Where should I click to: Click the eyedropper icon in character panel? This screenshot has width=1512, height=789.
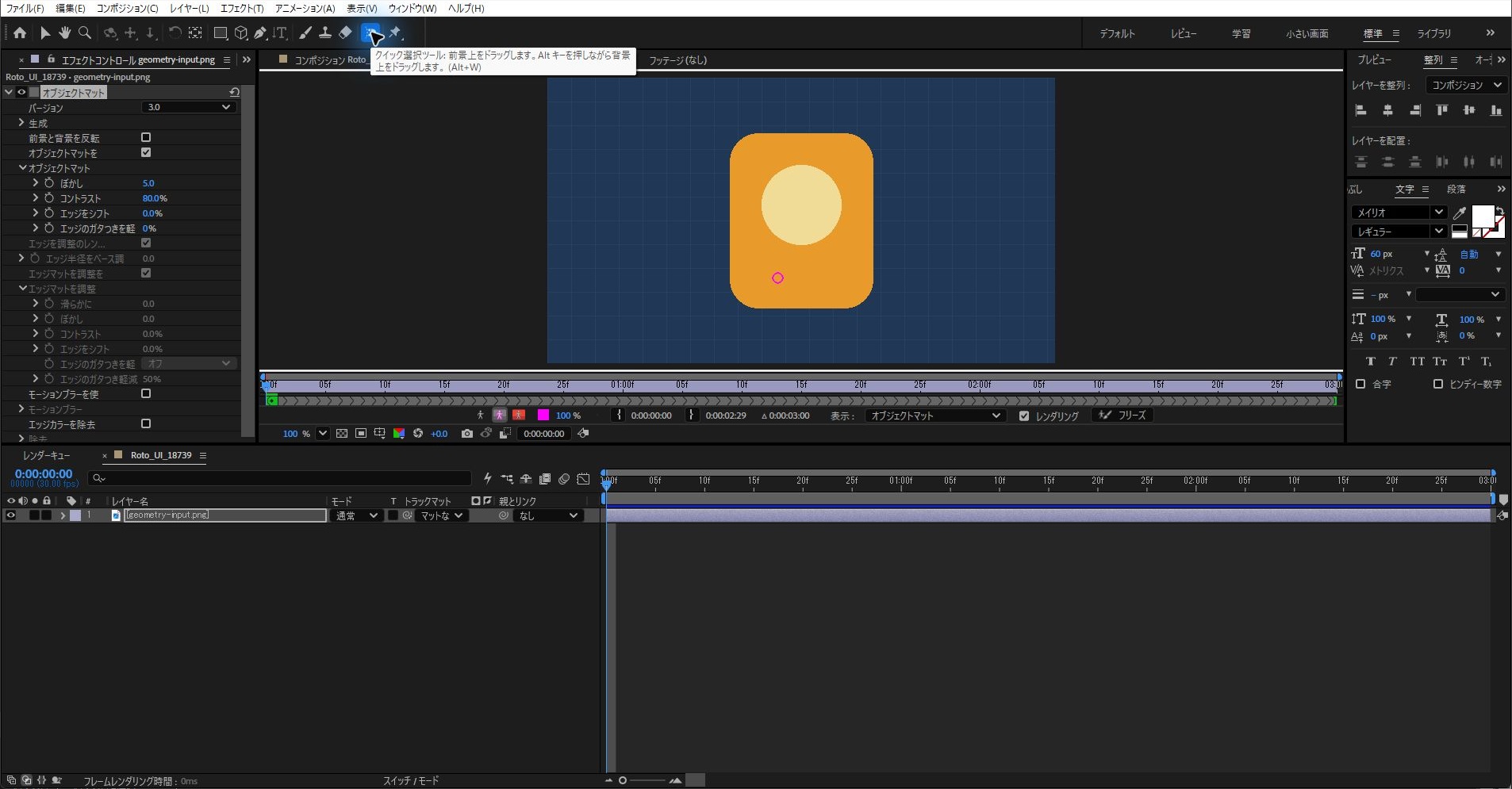(x=1459, y=213)
